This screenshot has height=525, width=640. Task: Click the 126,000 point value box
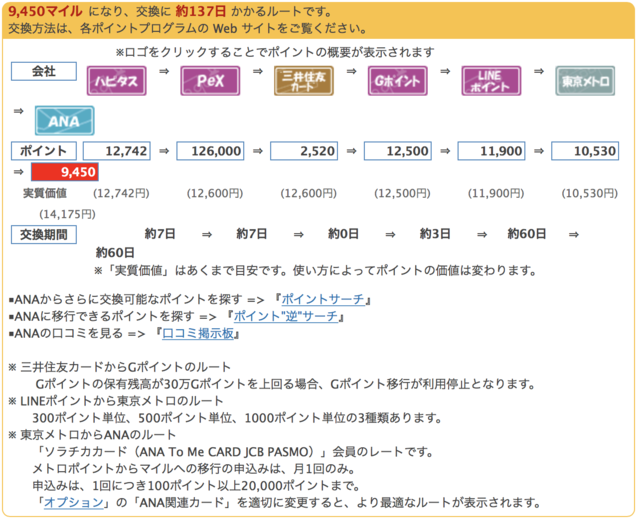click(x=210, y=151)
